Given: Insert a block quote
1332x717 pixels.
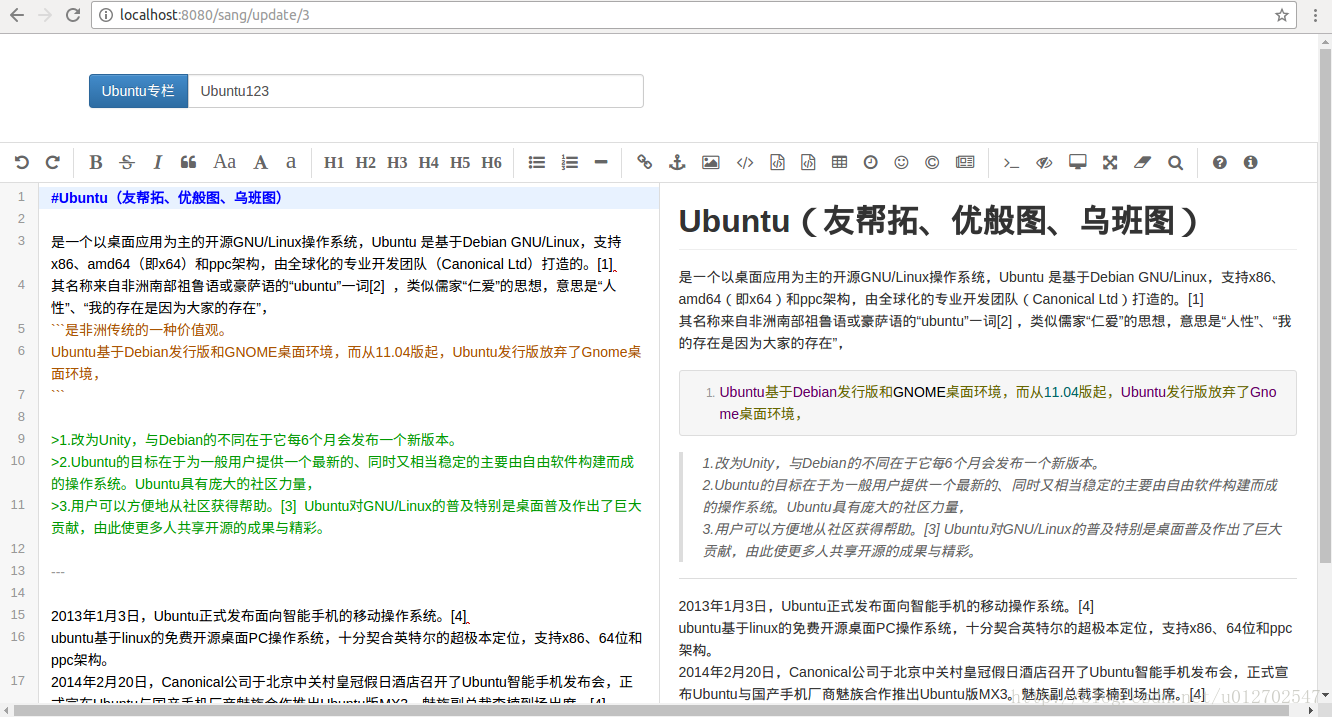Looking at the screenshot, I should 188,162.
